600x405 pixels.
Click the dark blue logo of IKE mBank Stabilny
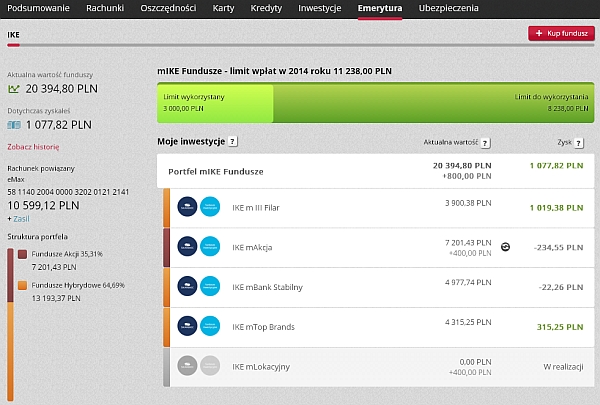pyautogui.click(x=187, y=286)
